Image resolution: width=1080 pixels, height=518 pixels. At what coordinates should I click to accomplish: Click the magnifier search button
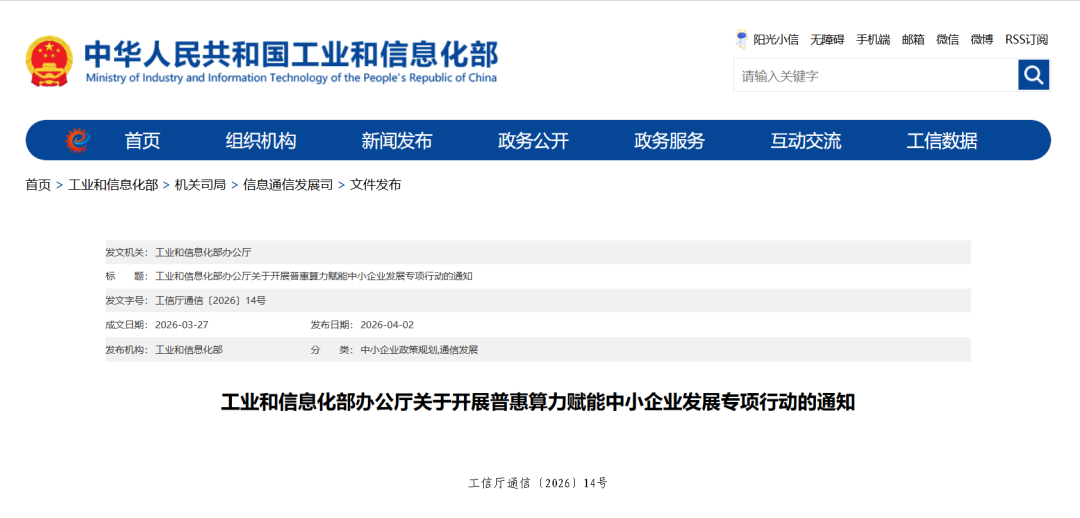click(1033, 75)
